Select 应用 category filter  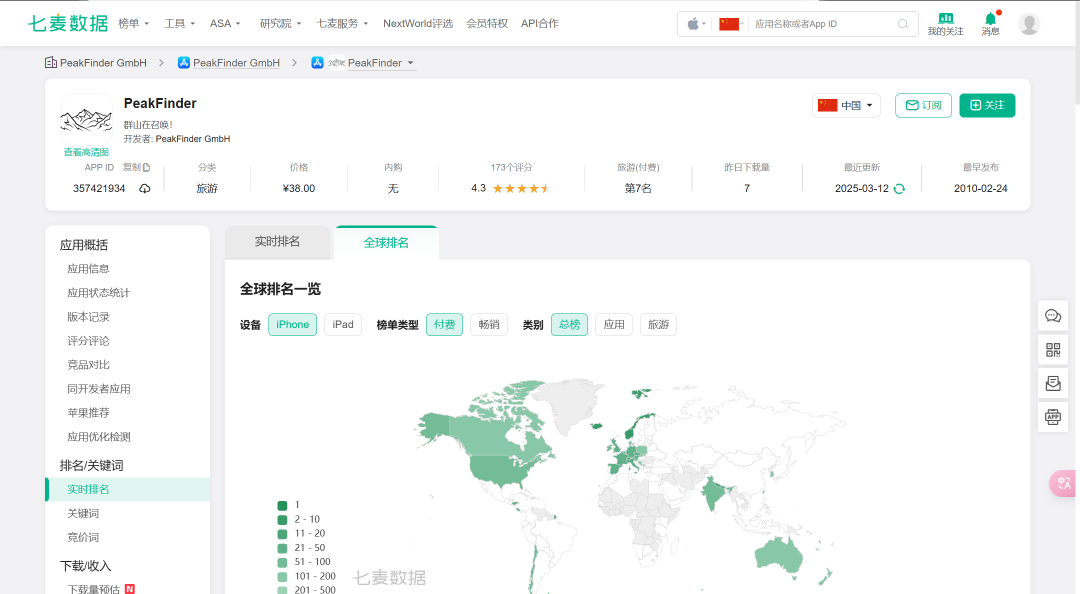[614, 325]
